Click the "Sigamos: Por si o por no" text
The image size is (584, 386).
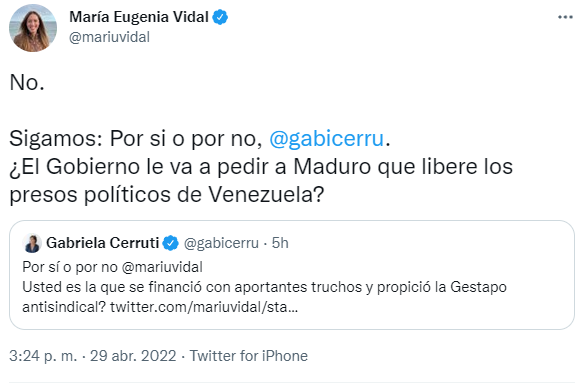coord(136,139)
